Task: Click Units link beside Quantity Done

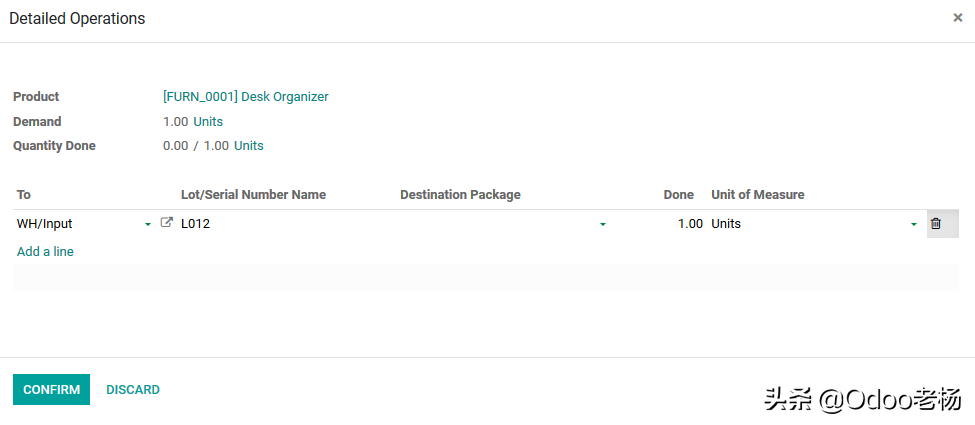Action: [249, 145]
